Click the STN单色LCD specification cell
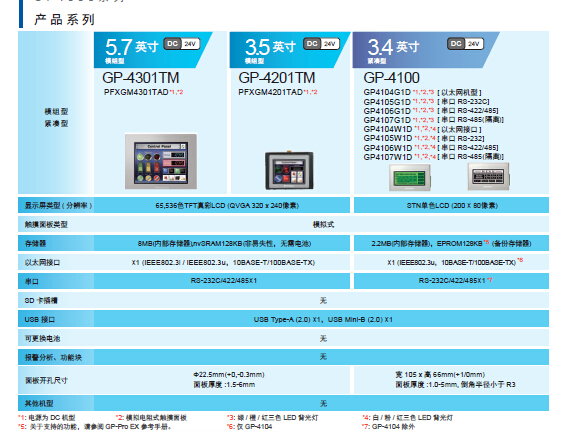Viewport: 564px width, 432px height. click(451, 205)
